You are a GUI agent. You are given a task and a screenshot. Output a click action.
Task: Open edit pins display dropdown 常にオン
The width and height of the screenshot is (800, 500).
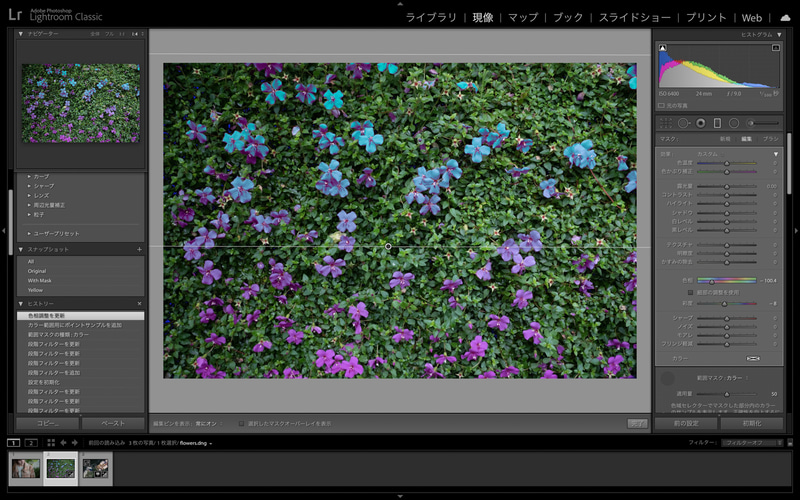coord(208,423)
